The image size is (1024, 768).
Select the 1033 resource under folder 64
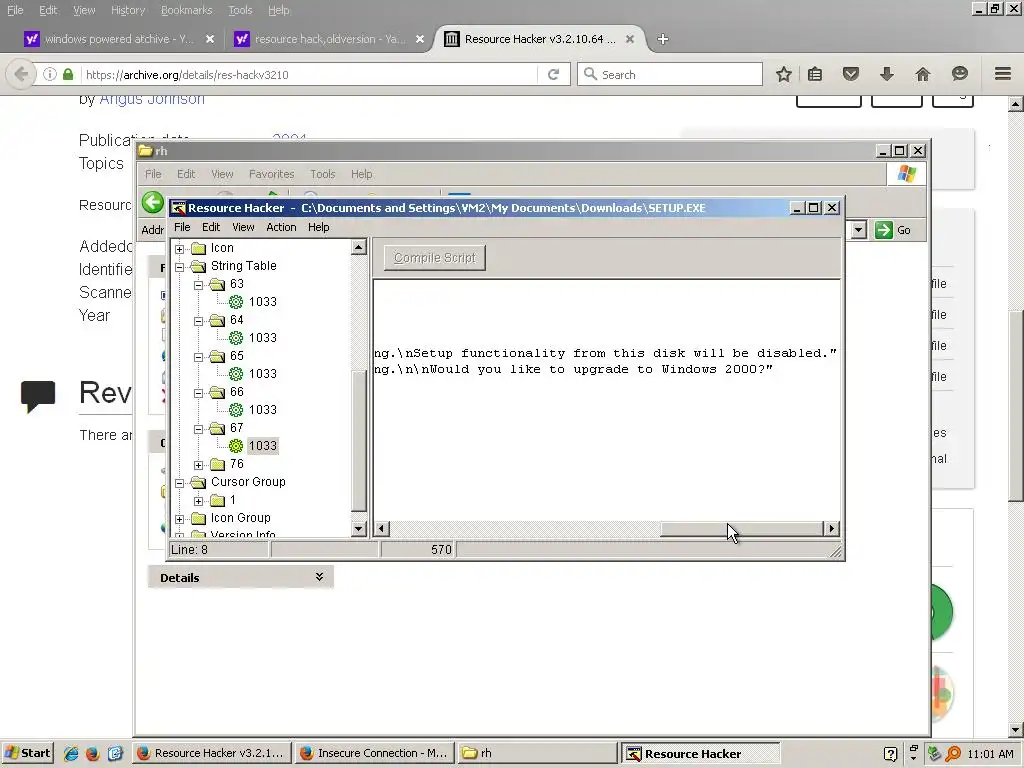coord(263,338)
